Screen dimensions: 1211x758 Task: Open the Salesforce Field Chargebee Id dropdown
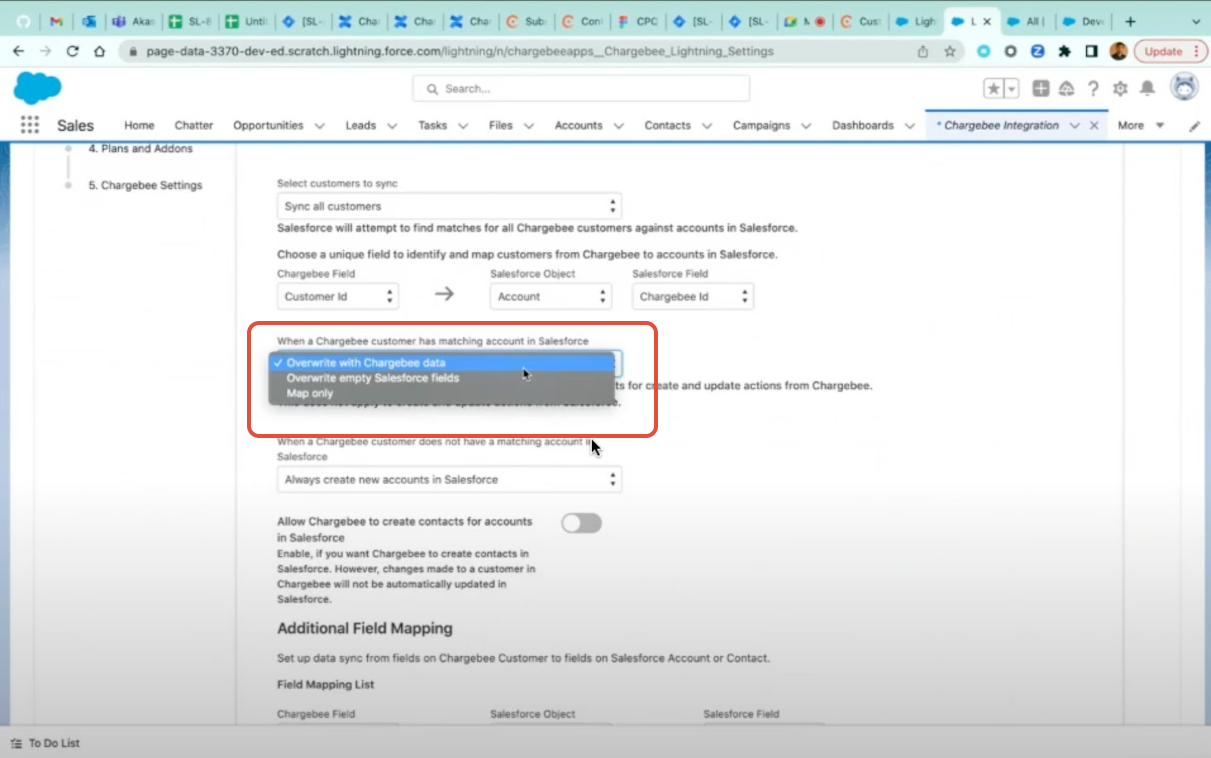pos(693,296)
